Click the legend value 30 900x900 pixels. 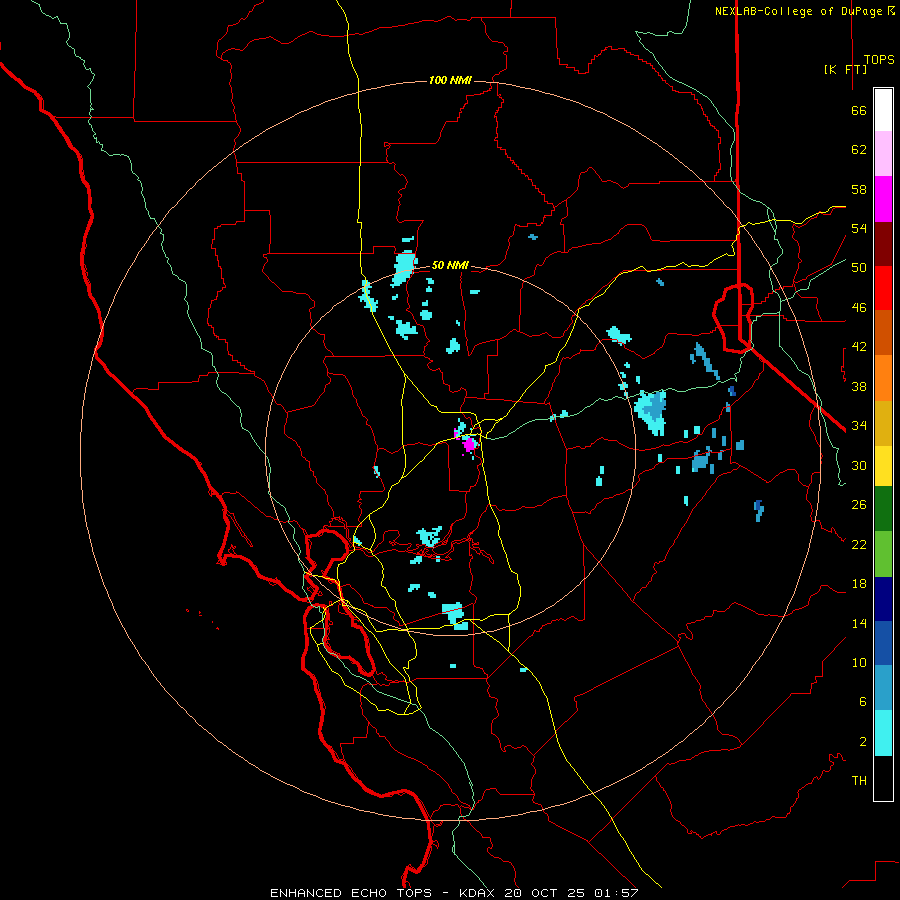point(859,465)
